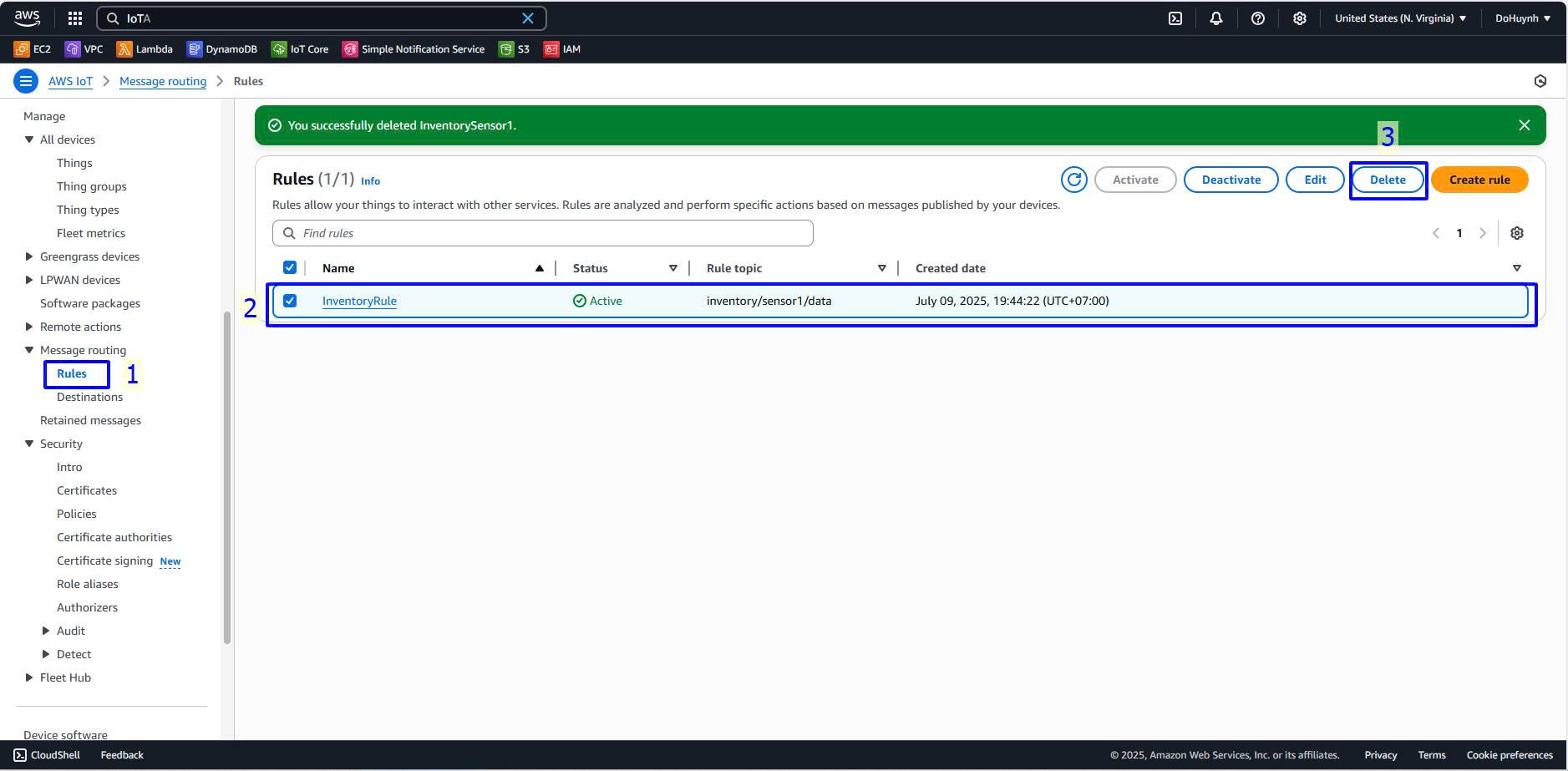This screenshot has height=771, width=1568.
Task: Open the InventoryRule link
Action: [359, 301]
